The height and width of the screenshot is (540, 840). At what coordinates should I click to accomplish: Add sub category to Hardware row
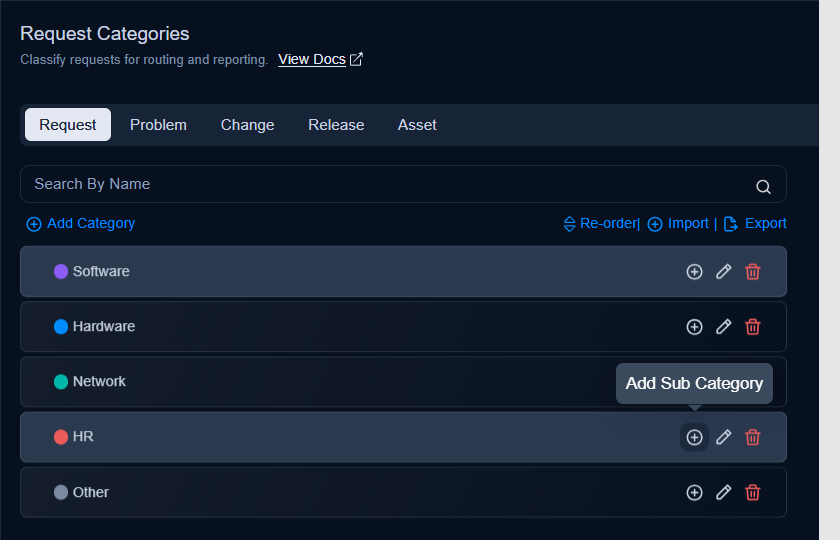694,327
